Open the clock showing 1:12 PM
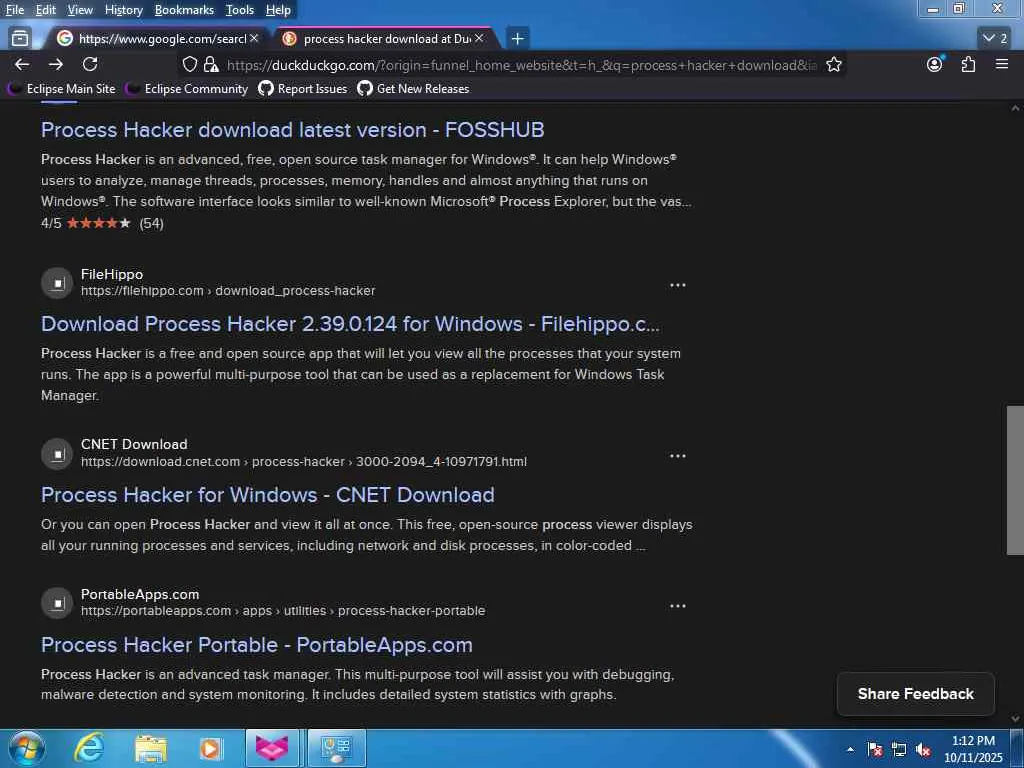1024x768 pixels. point(973,749)
